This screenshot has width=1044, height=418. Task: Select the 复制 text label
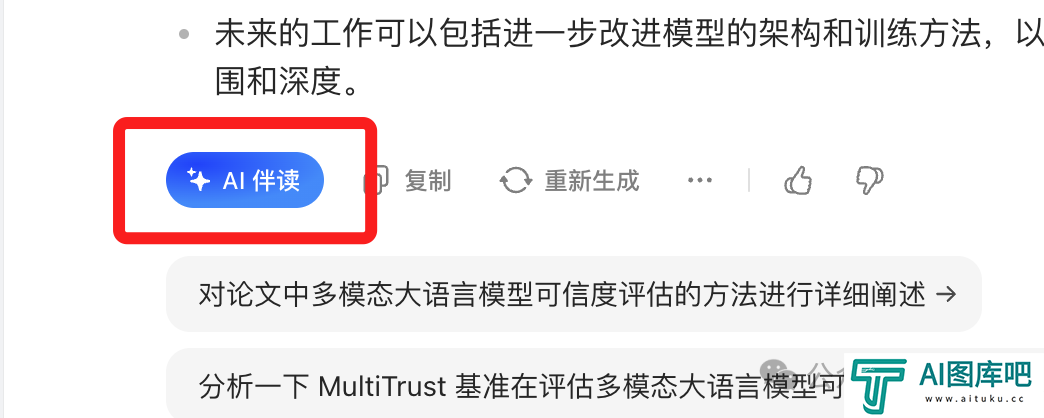pyautogui.click(x=427, y=180)
